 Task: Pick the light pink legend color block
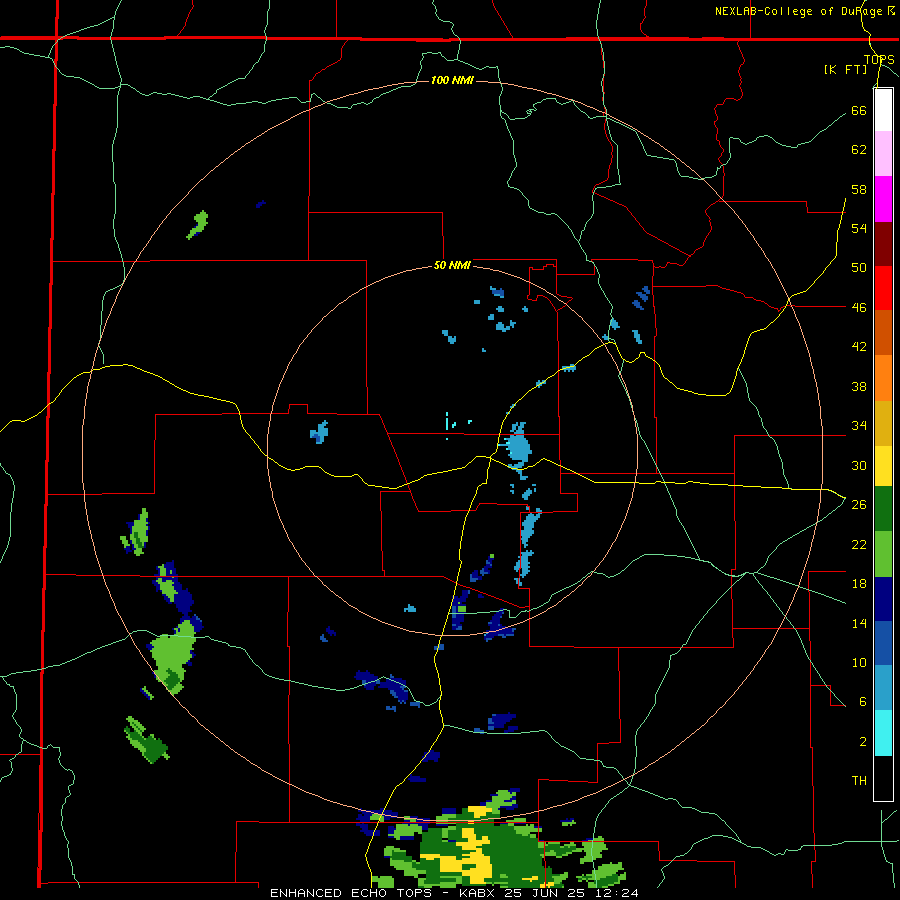click(883, 154)
